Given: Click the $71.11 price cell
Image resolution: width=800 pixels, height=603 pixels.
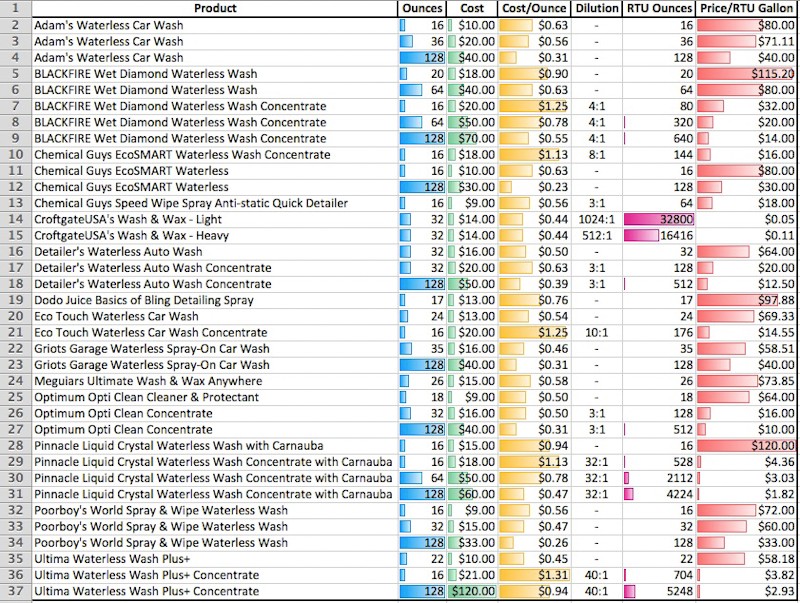Looking at the screenshot, I should pyautogui.click(x=746, y=42).
